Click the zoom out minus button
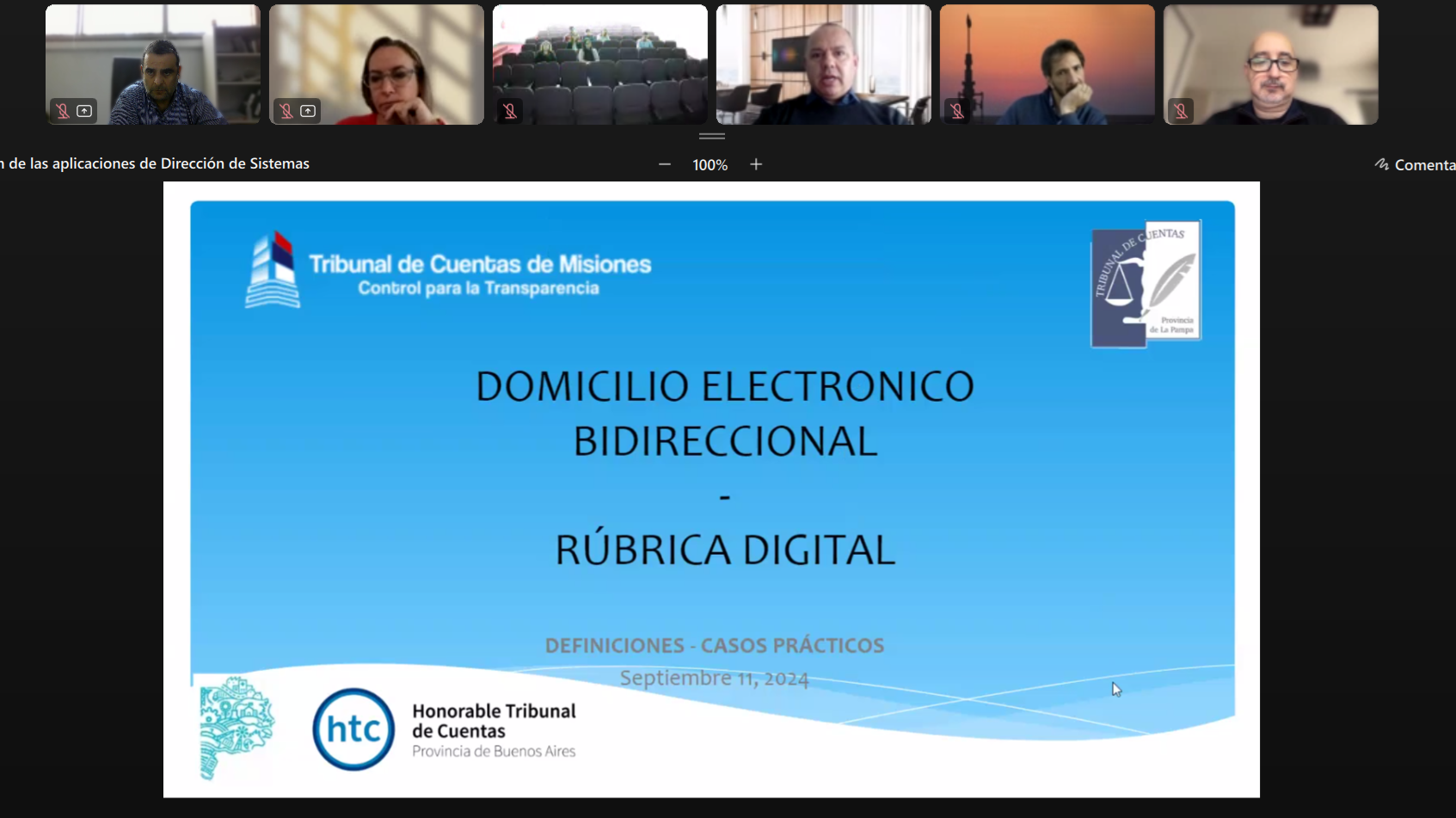This screenshot has height=818, width=1456. 664,164
